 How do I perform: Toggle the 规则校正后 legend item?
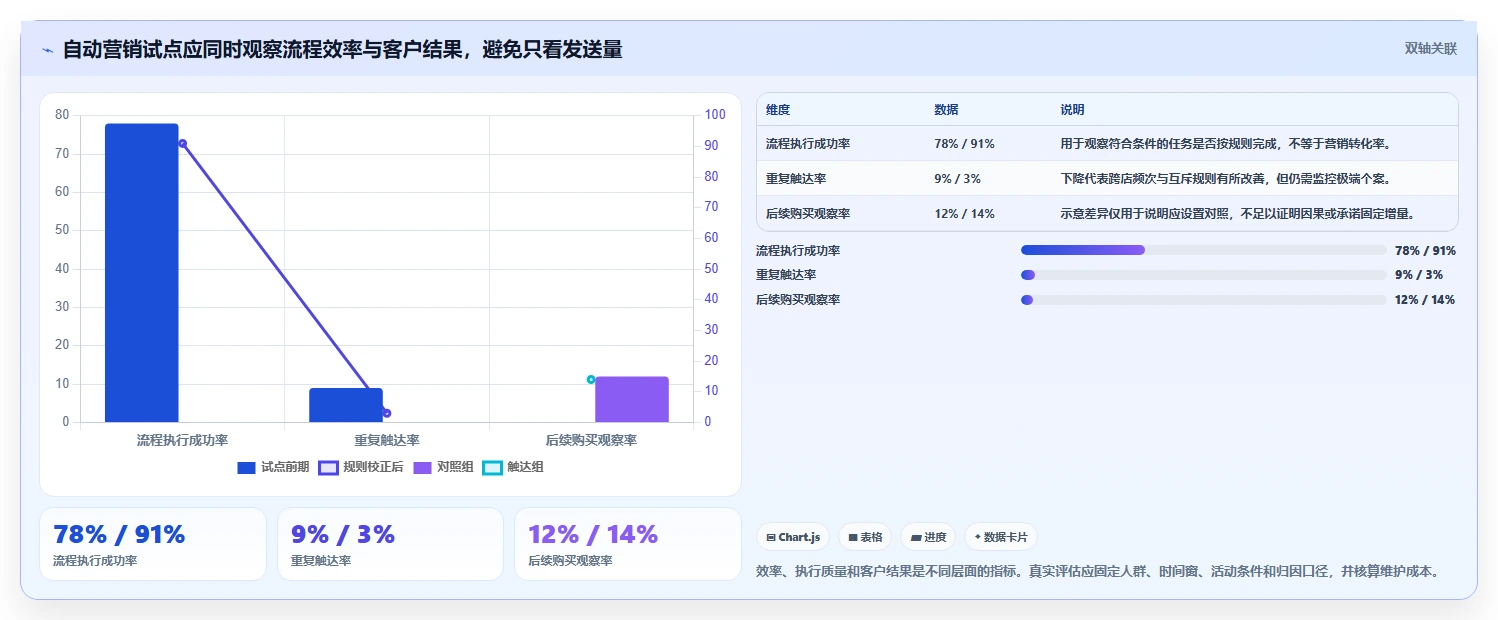click(361, 467)
